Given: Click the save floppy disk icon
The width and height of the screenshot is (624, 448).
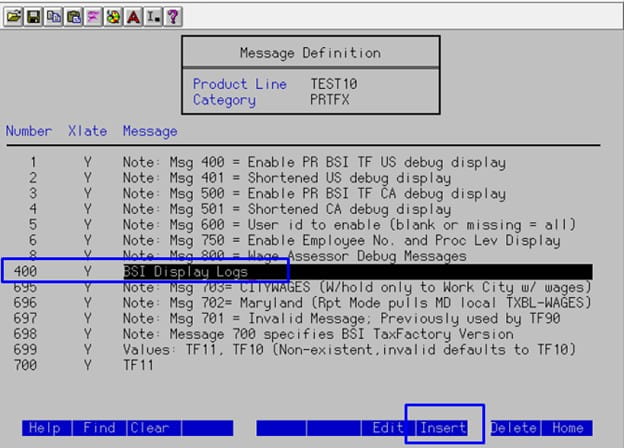Looking at the screenshot, I should tap(34, 17).
